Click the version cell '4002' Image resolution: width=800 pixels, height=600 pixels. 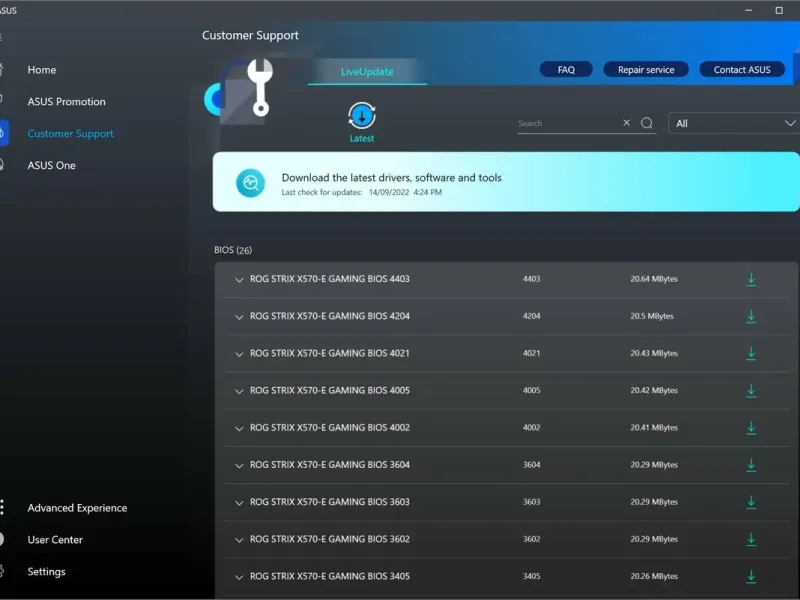[531, 428]
